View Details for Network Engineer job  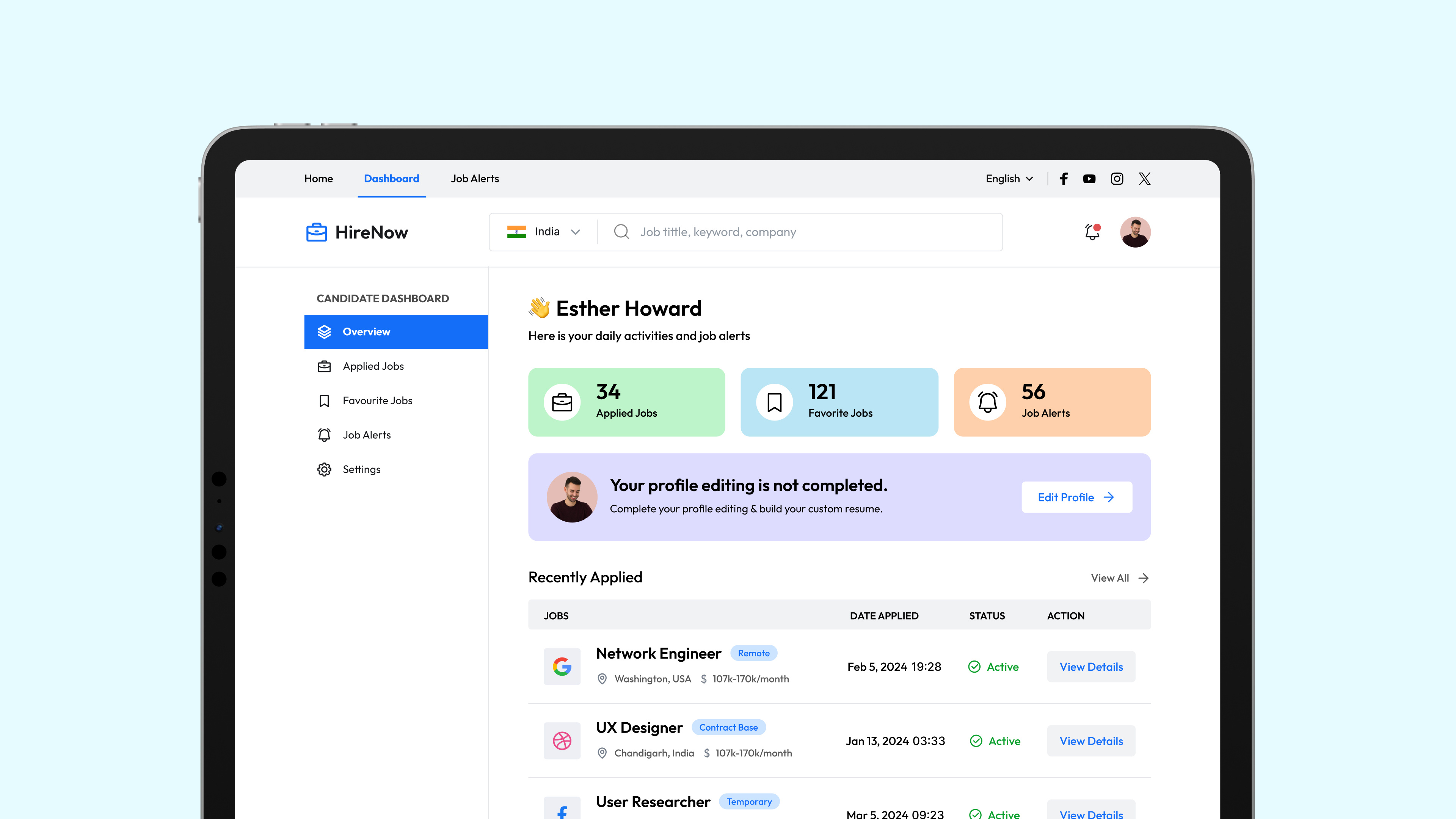click(1091, 667)
